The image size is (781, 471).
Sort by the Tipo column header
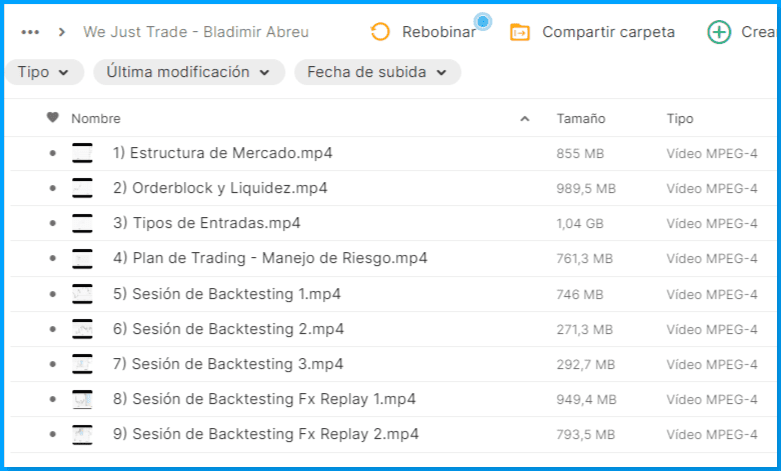click(x=680, y=118)
